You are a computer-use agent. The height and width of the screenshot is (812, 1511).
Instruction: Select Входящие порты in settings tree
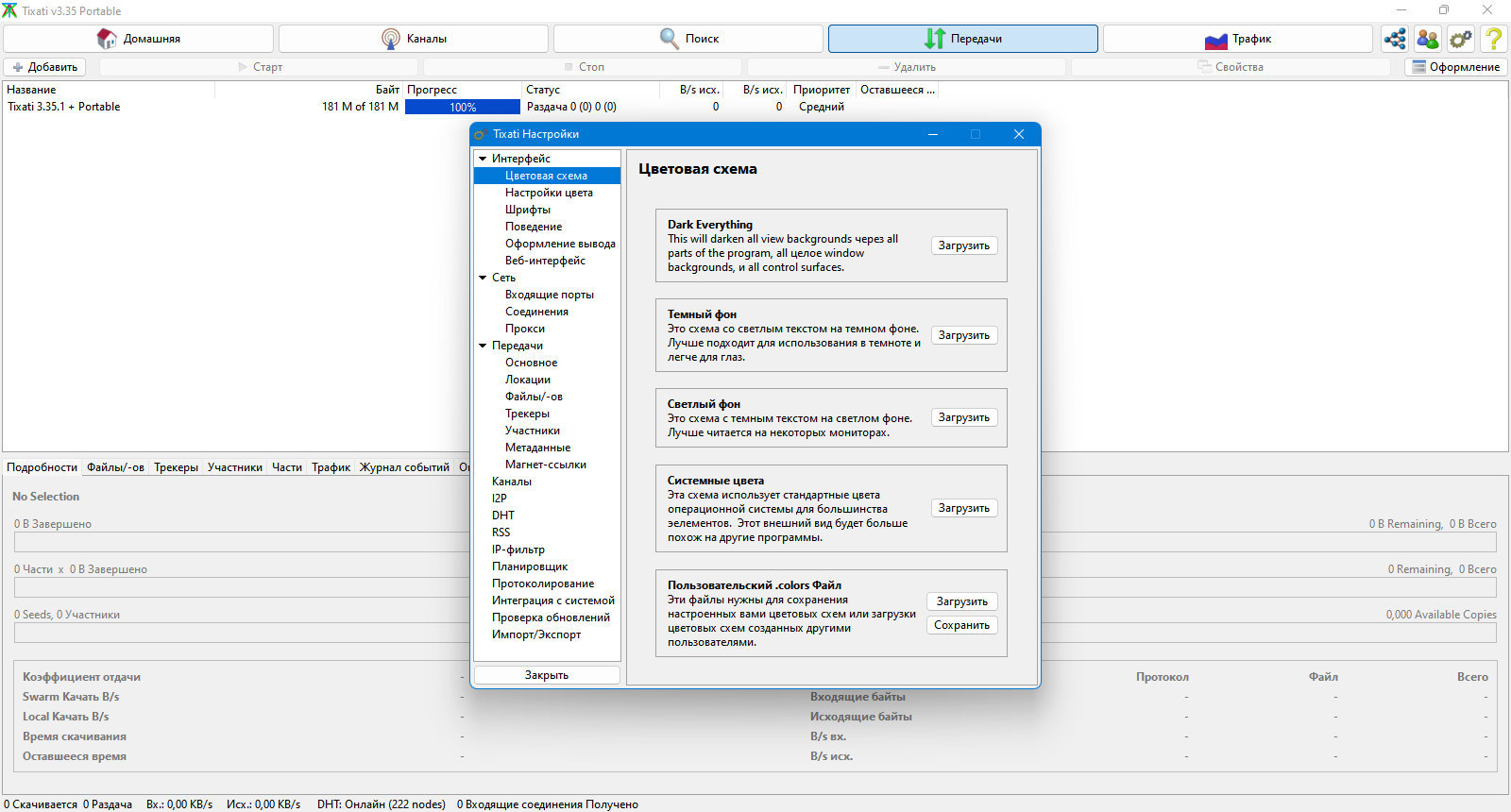(x=550, y=295)
